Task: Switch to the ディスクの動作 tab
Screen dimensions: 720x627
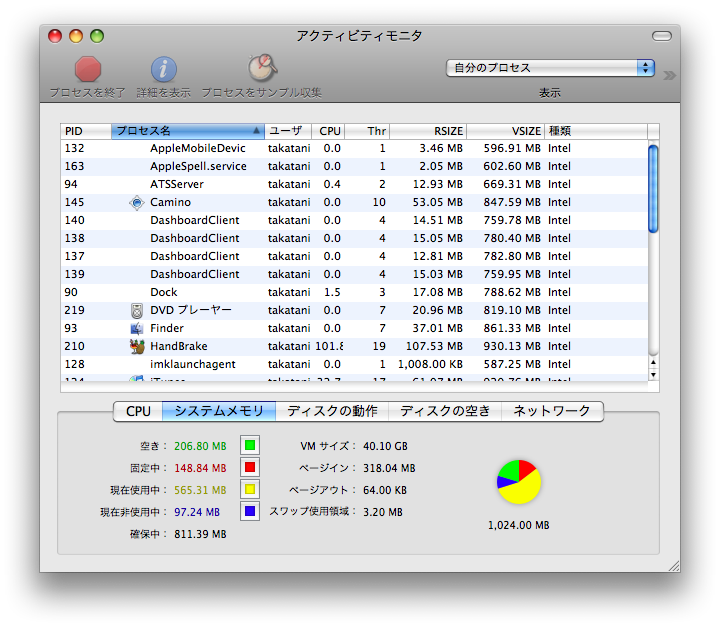Action: [332, 411]
